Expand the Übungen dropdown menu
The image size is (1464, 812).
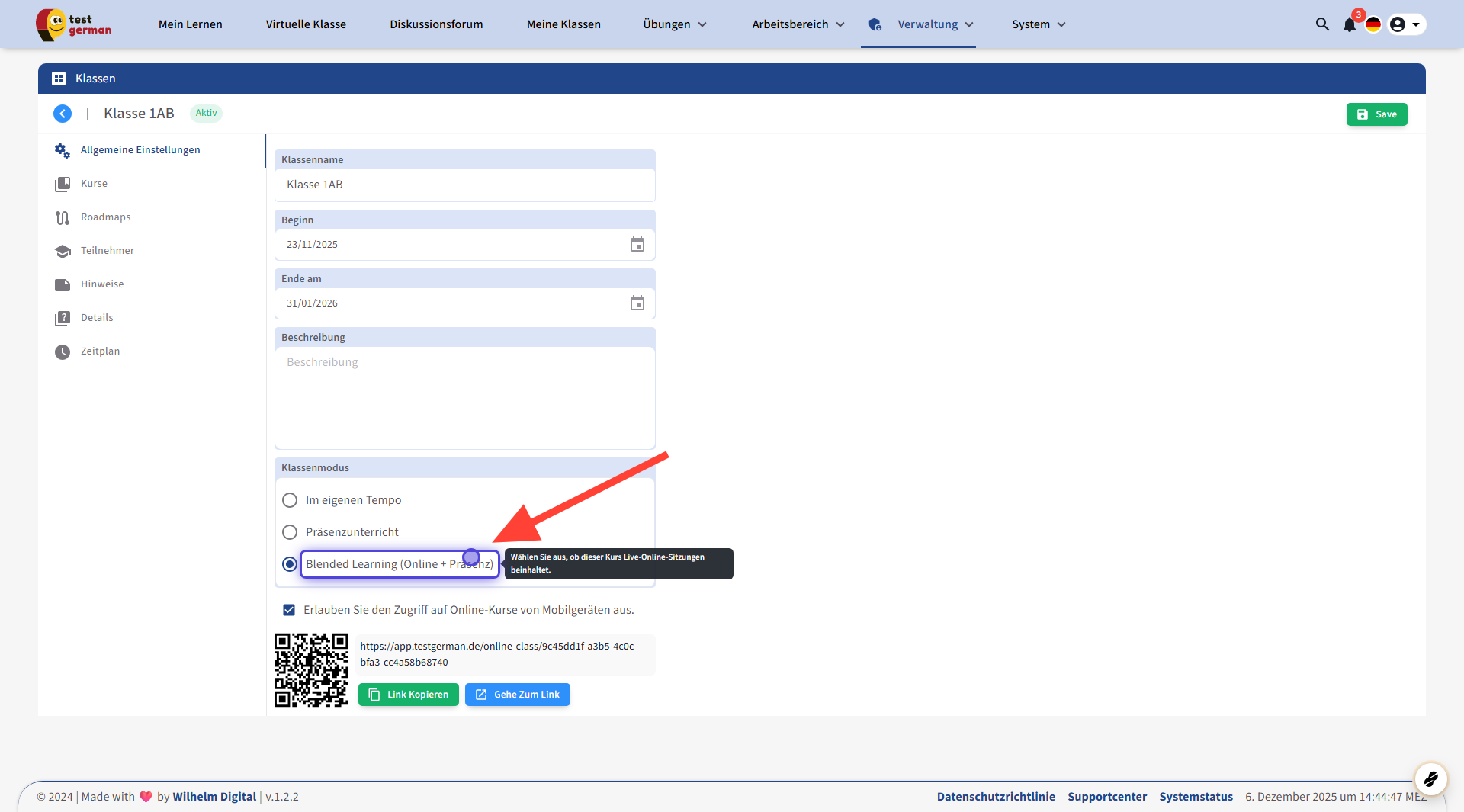click(x=674, y=24)
